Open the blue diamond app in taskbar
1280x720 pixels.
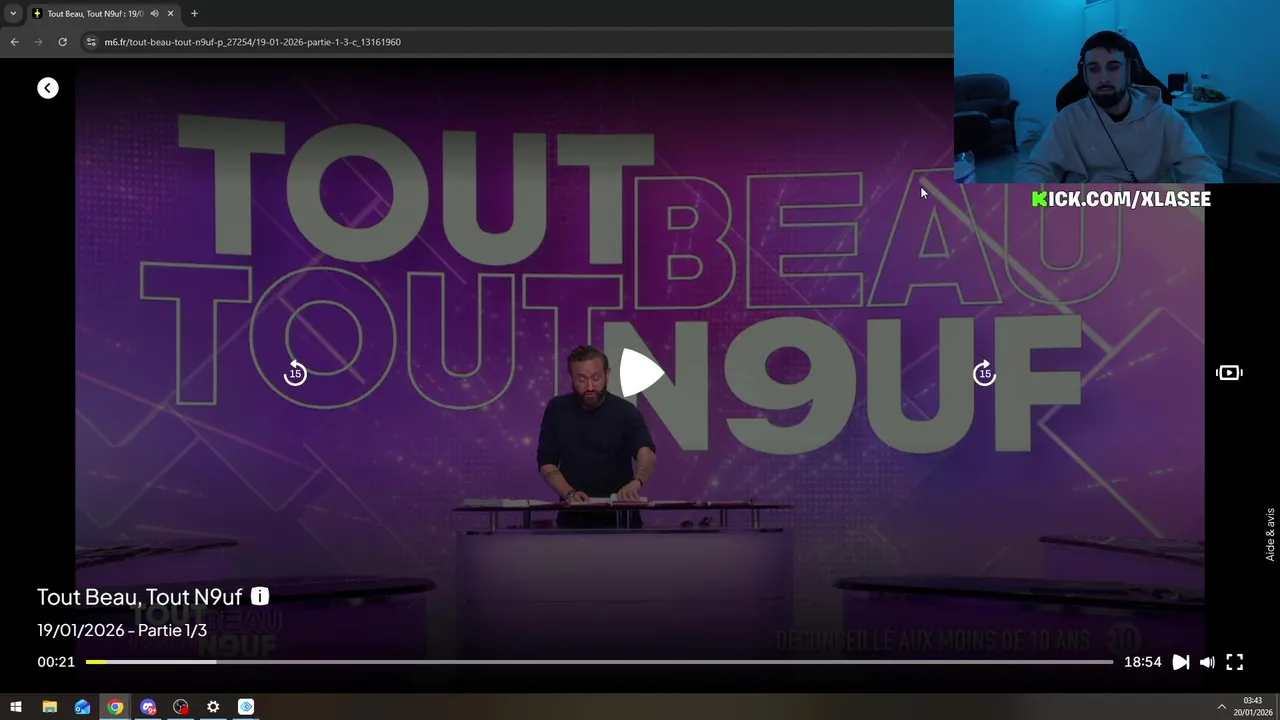coord(246,707)
